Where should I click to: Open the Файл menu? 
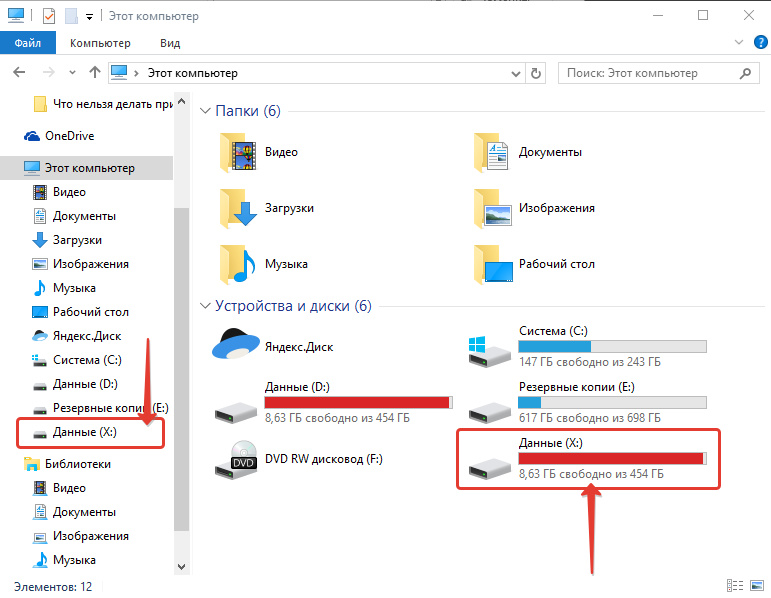click(x=28, y=43)
